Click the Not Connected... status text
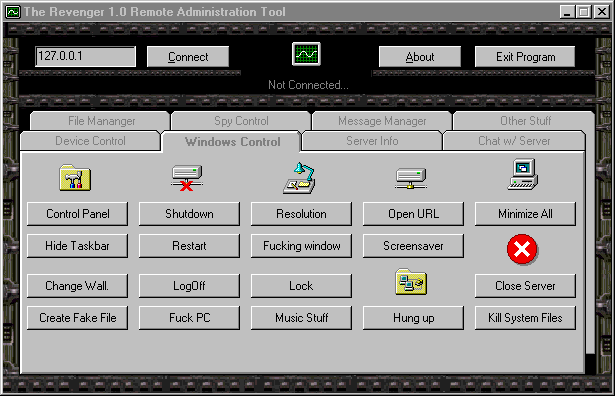 coord(308,85)
